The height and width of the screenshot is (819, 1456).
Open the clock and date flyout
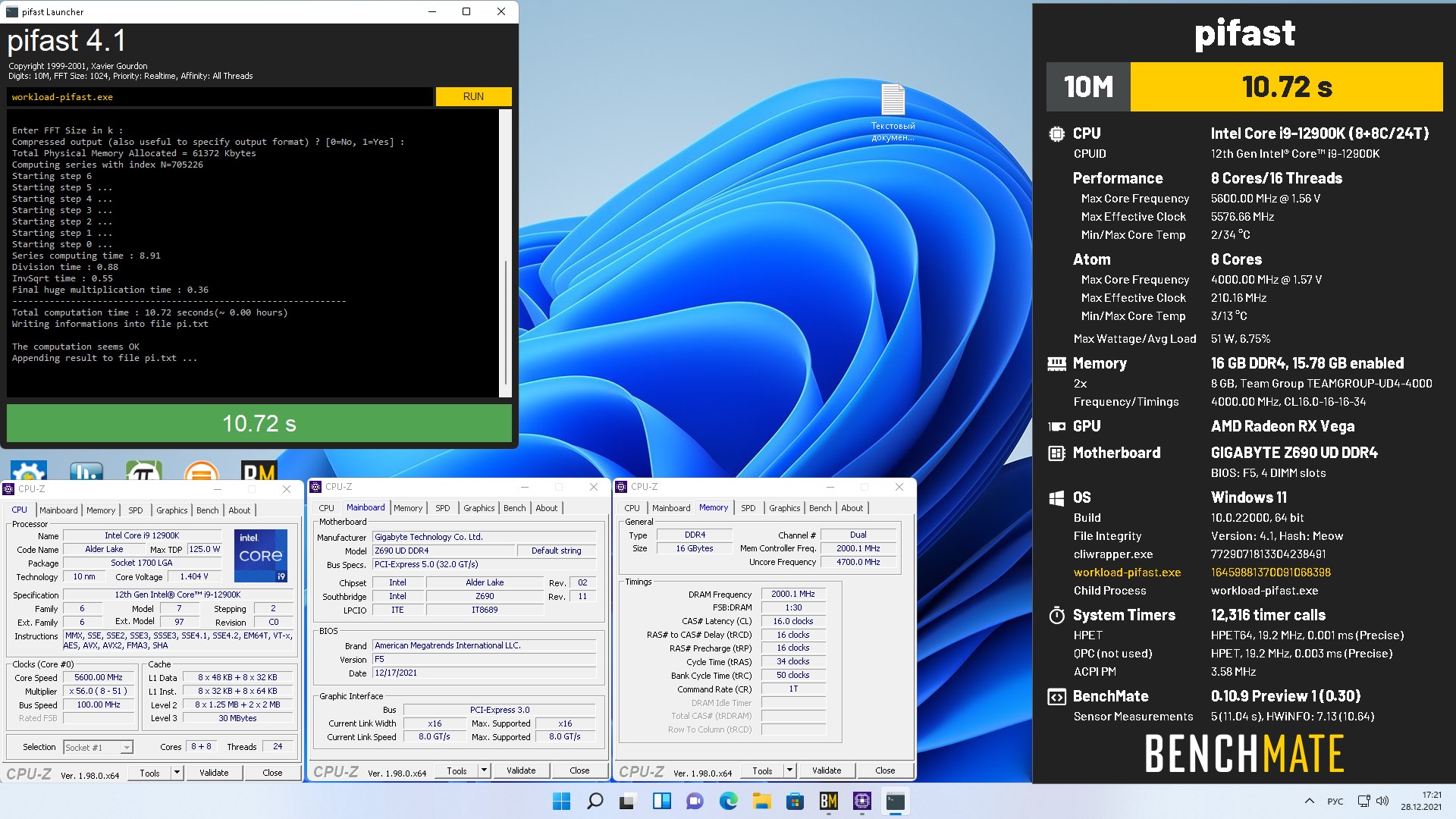1421,801
